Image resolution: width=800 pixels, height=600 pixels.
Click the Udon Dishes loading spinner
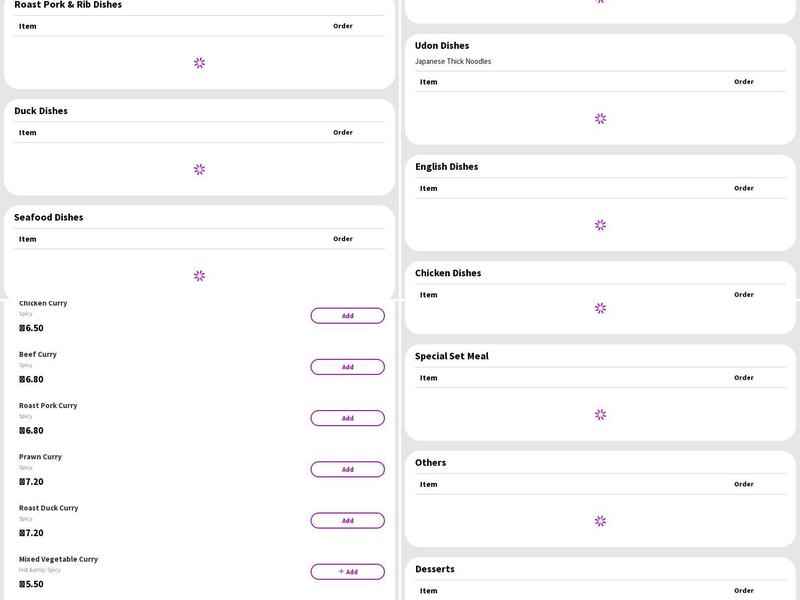pos(600,118)
